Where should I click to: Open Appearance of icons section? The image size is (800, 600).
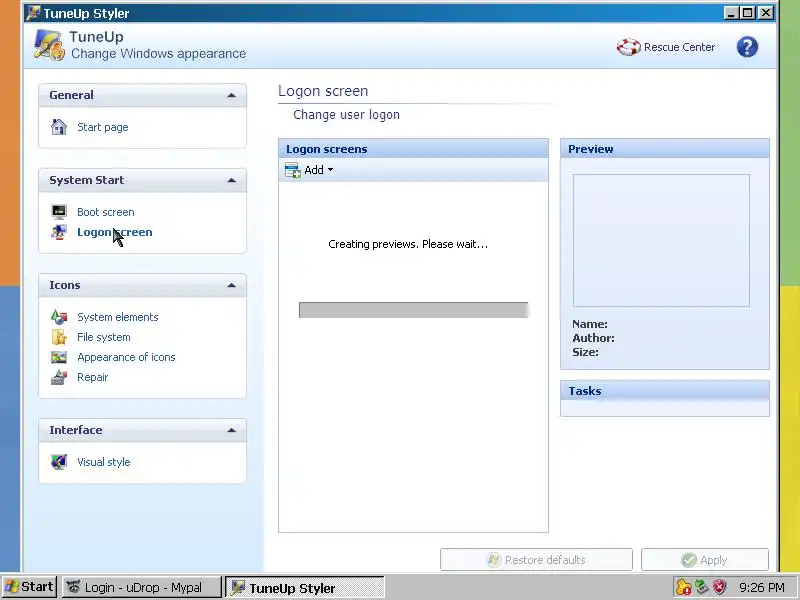(x=126, y=357)
